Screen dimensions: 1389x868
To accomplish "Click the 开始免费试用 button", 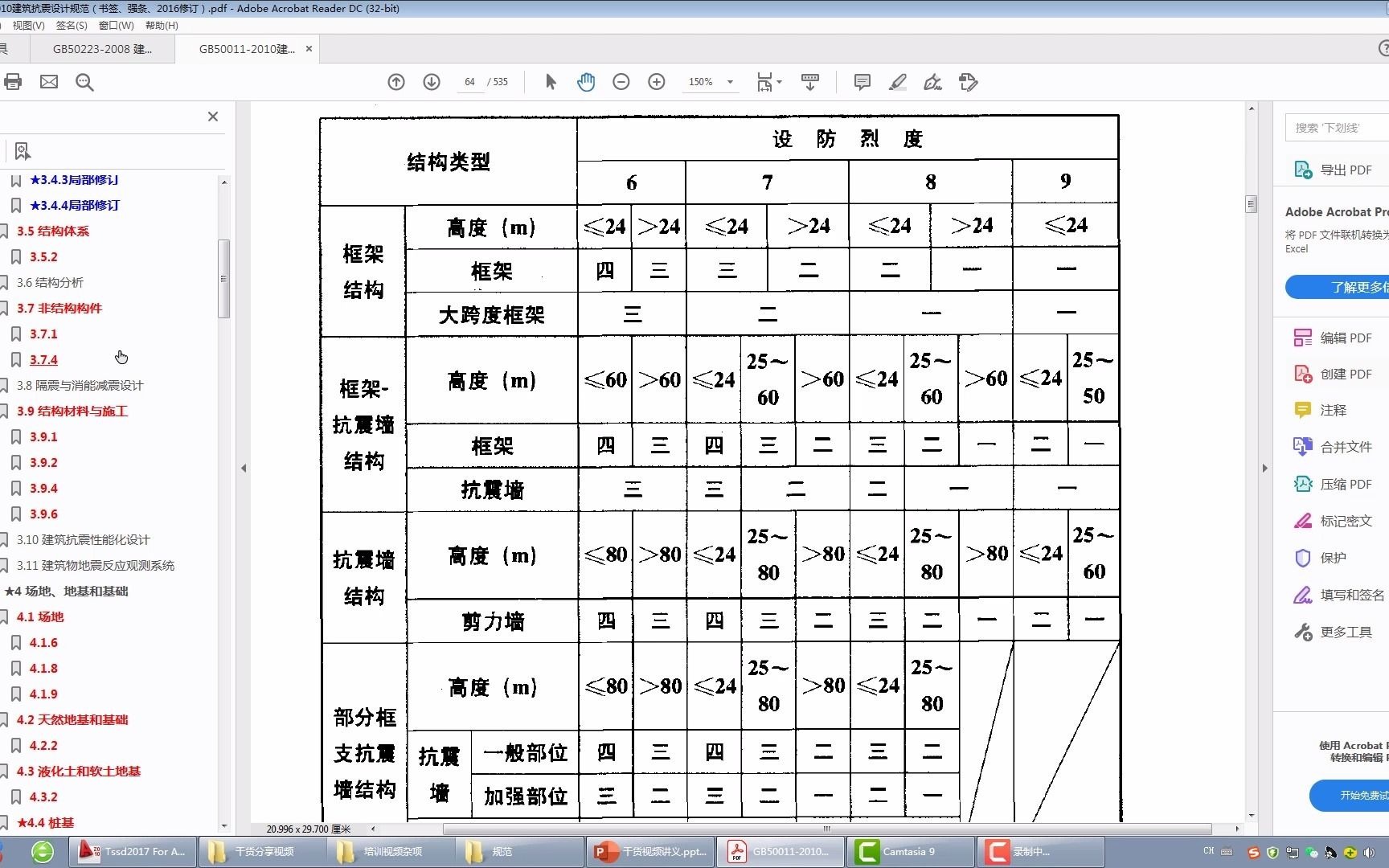I will (1350, 795).
